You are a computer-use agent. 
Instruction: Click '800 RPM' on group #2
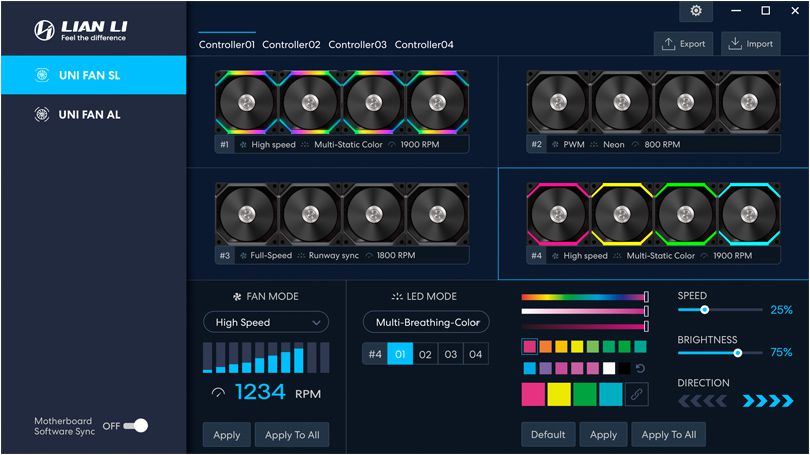pyautogui.click(x=662, y=145)
